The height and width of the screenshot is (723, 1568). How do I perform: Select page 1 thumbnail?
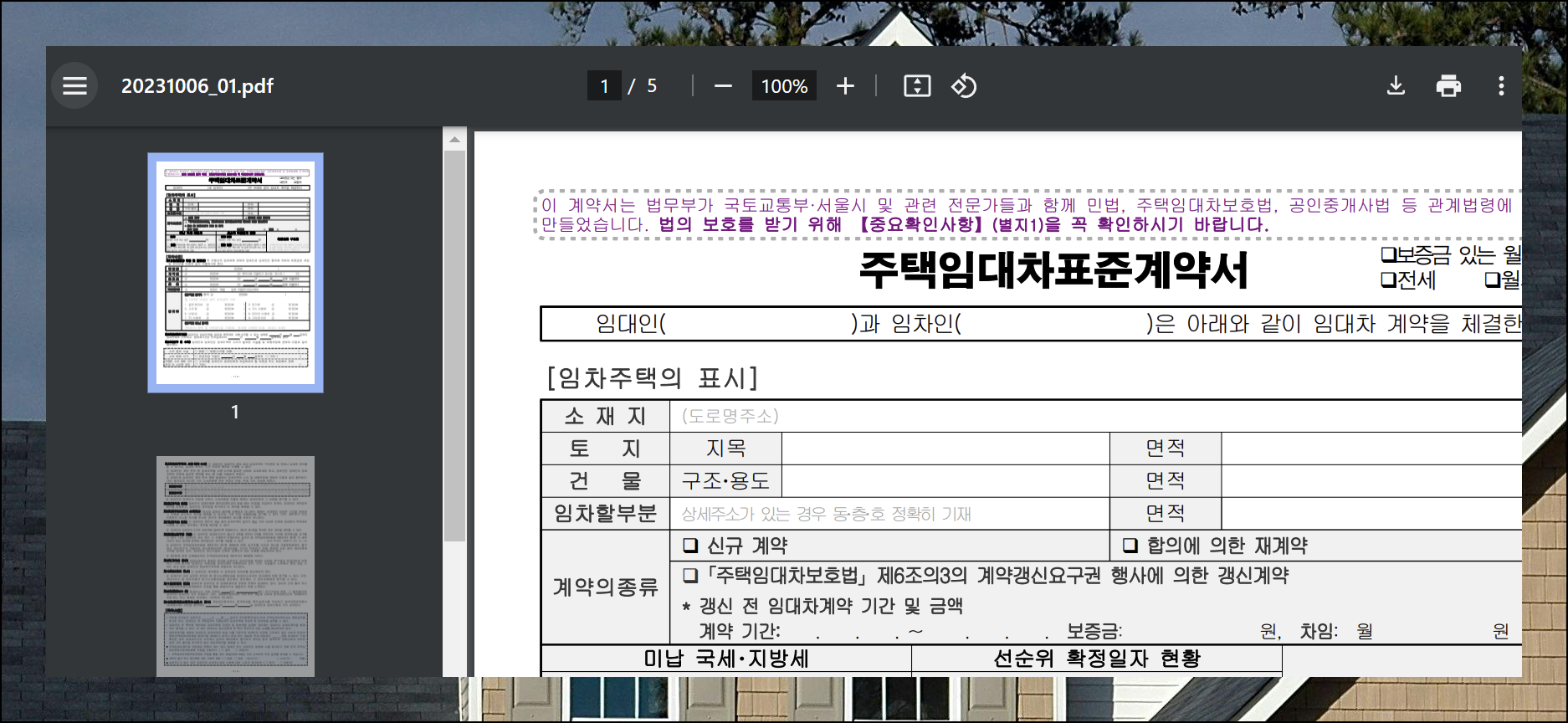(235, 273)
